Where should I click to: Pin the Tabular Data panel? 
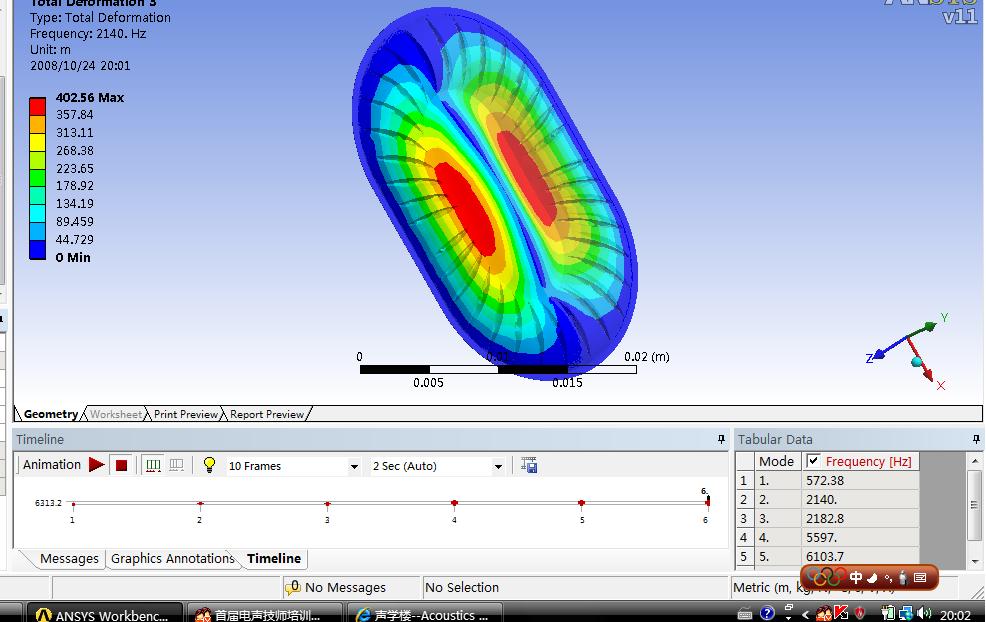pos(975,439)
